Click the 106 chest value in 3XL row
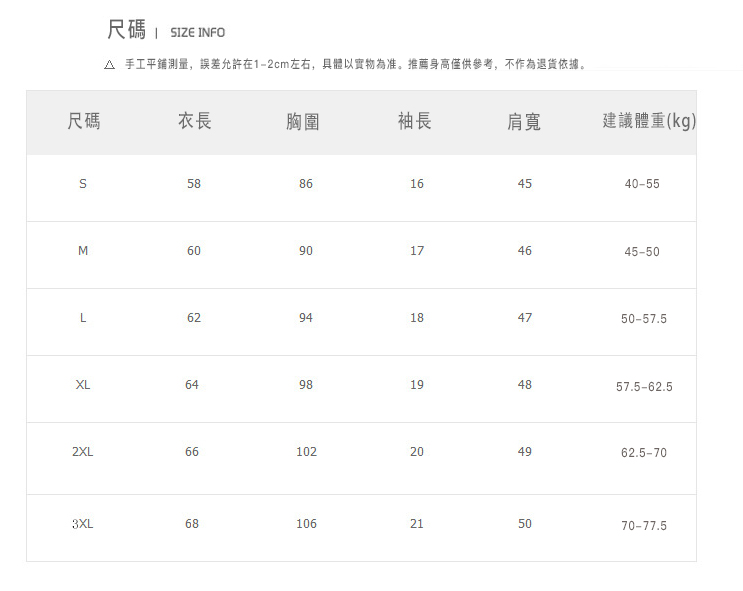Screen dimensions: 743x591 pos(306,524)
